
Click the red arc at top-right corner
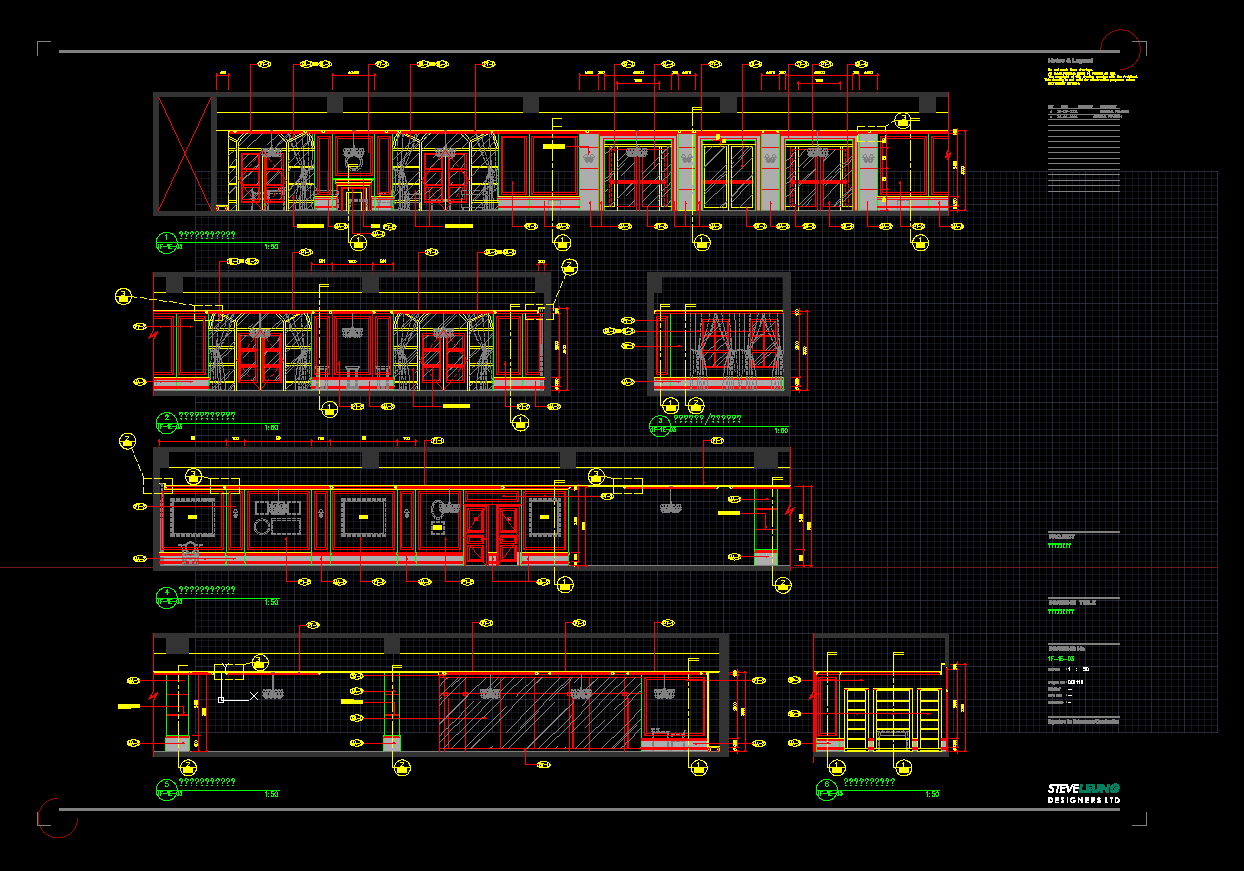(x=1120, y=50)
